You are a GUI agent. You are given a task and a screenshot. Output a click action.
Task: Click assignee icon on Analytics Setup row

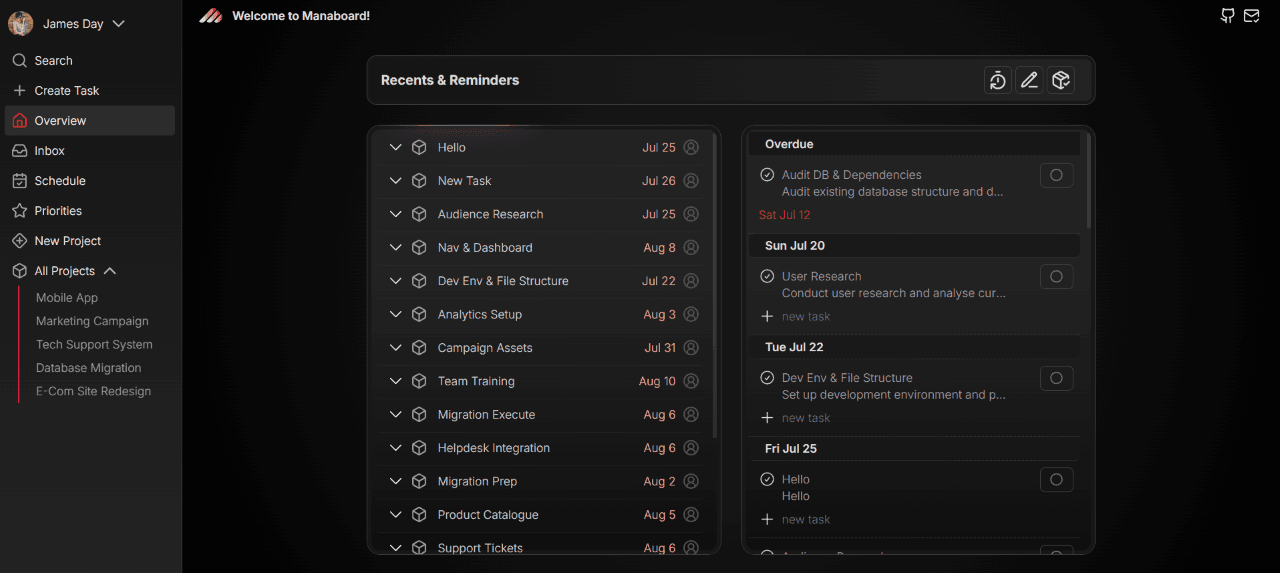[691, 314]
